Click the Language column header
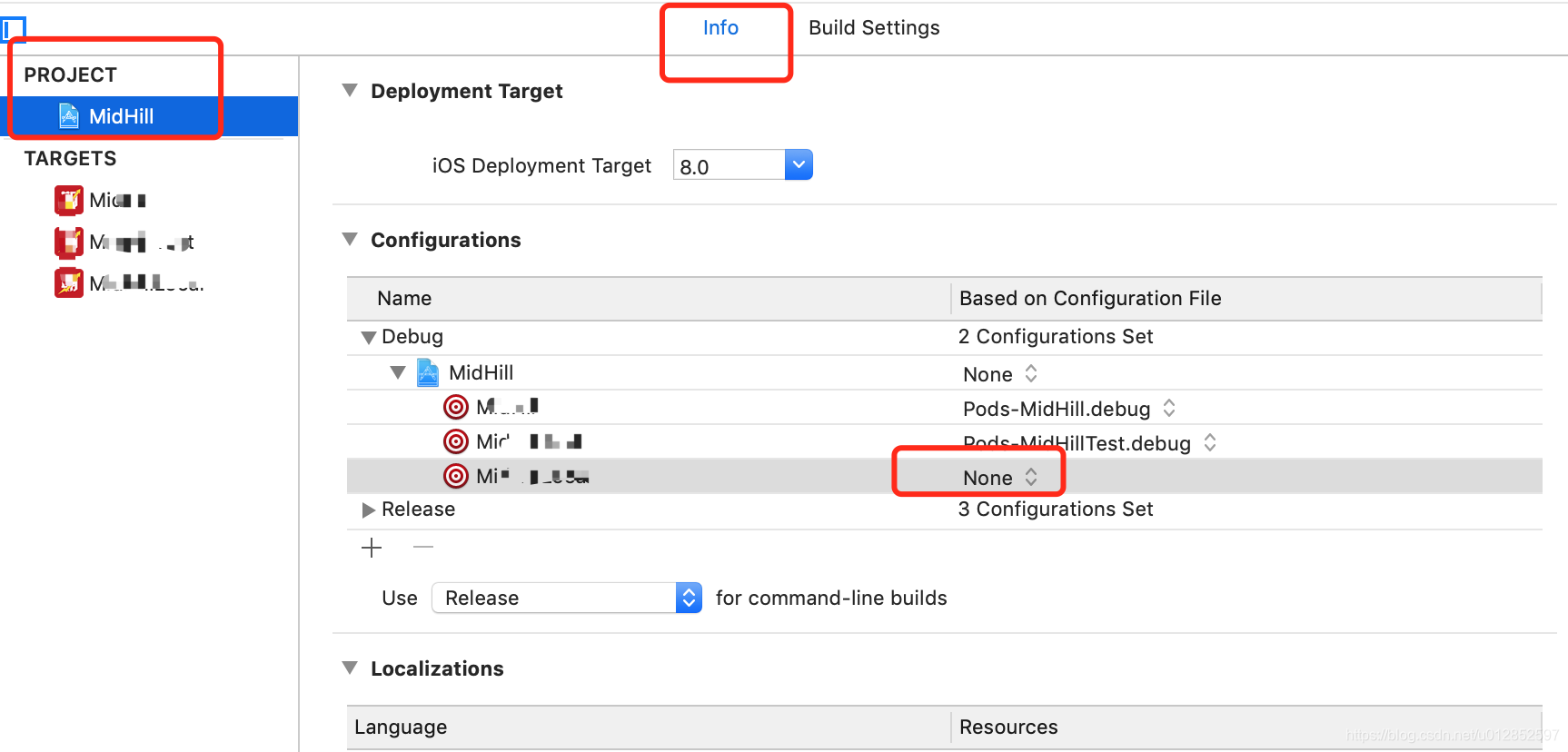This screenshot has height=752, width=1568. point(649,727)
